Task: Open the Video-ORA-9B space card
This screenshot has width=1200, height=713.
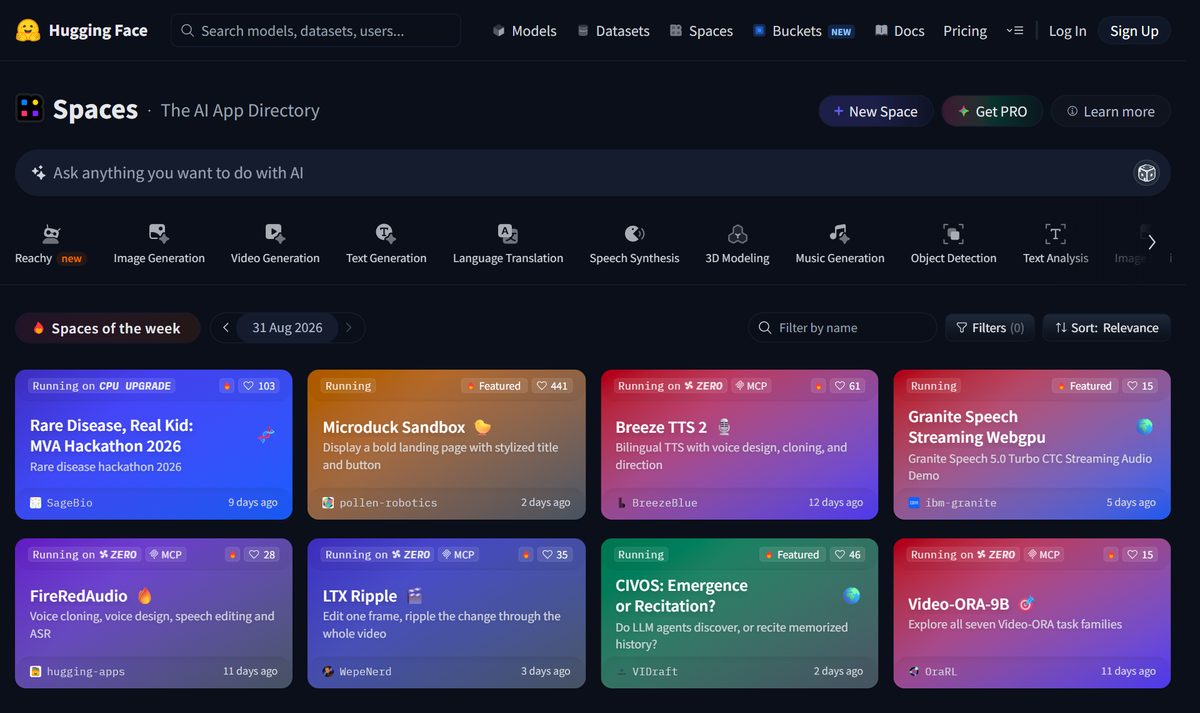Action: [x=1032, y=614]
